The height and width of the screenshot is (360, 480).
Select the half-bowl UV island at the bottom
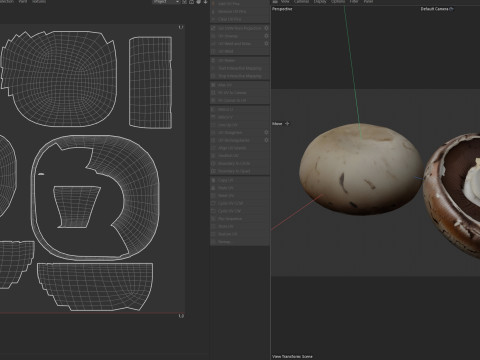95,286
